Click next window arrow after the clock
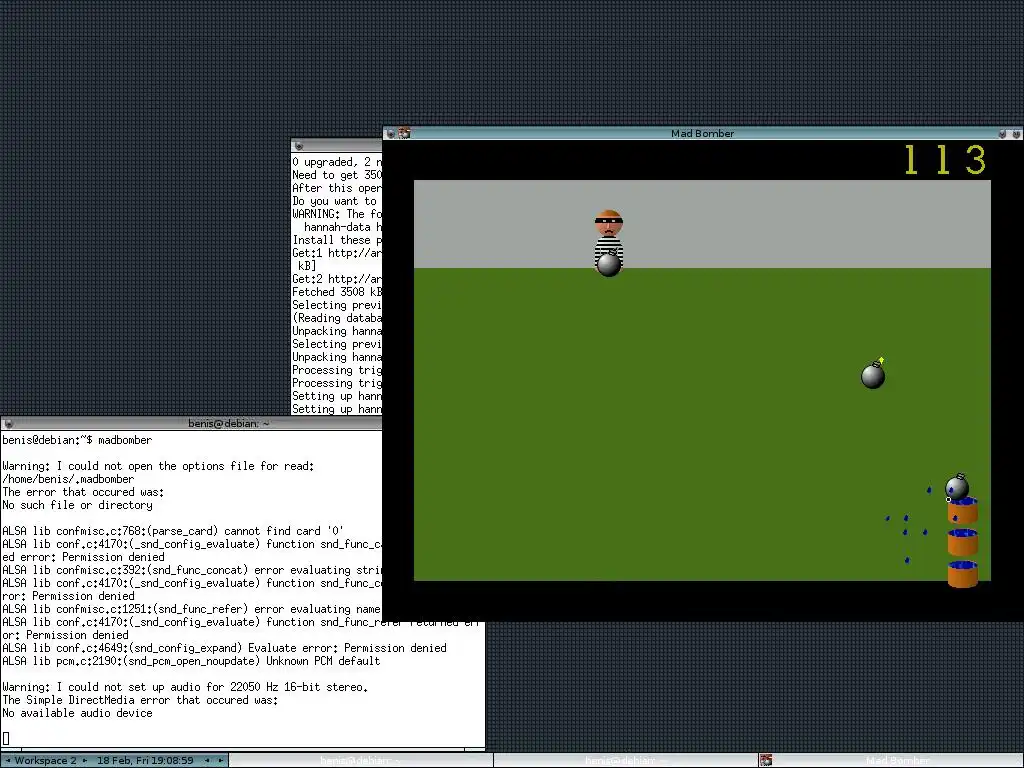Image resolution: width=1024 pixels, height=768 pixels. [220, 761]
